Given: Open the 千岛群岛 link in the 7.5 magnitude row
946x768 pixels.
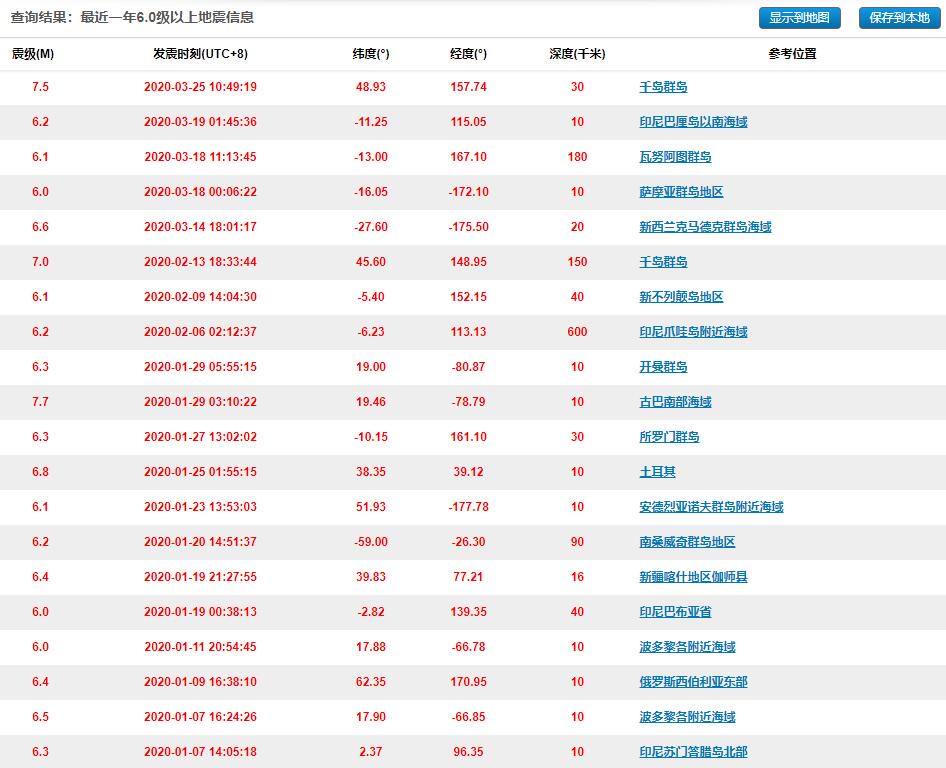Looking at the screenshot, I should pyautogui.click(x=663, y=87).
